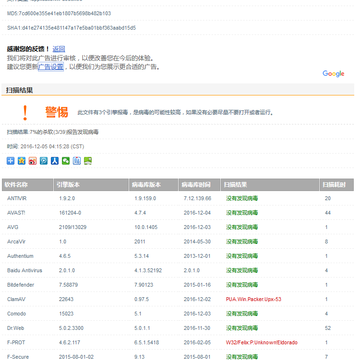Share via green WeChat icon

click(66, 161)
